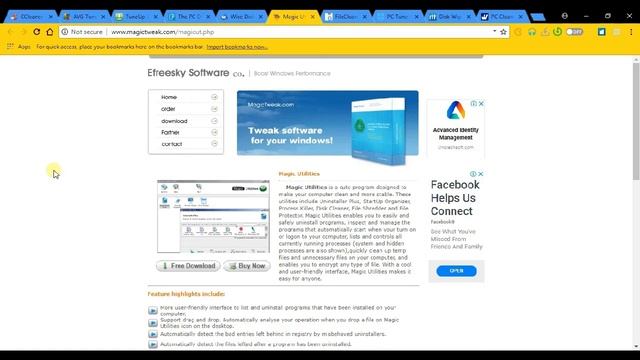
Task: Reload the page with the refresh icon
Action: (37, 32)
